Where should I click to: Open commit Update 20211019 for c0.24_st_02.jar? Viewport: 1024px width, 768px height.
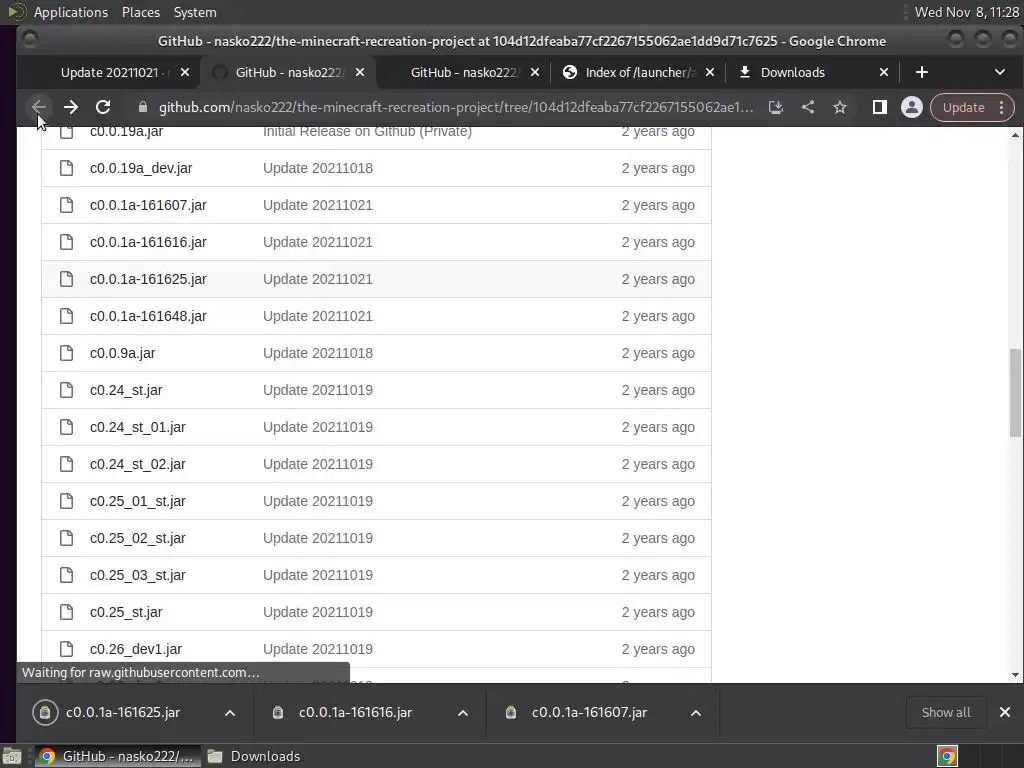point(318,464)
